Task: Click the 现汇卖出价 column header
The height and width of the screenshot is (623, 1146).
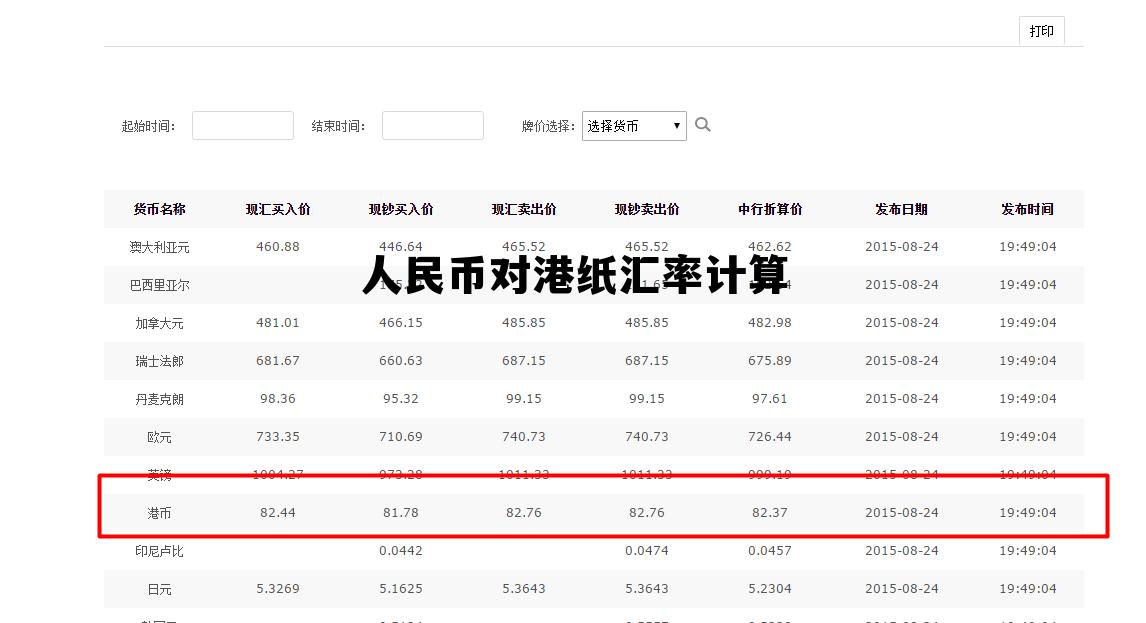Action: pos(524,209)
